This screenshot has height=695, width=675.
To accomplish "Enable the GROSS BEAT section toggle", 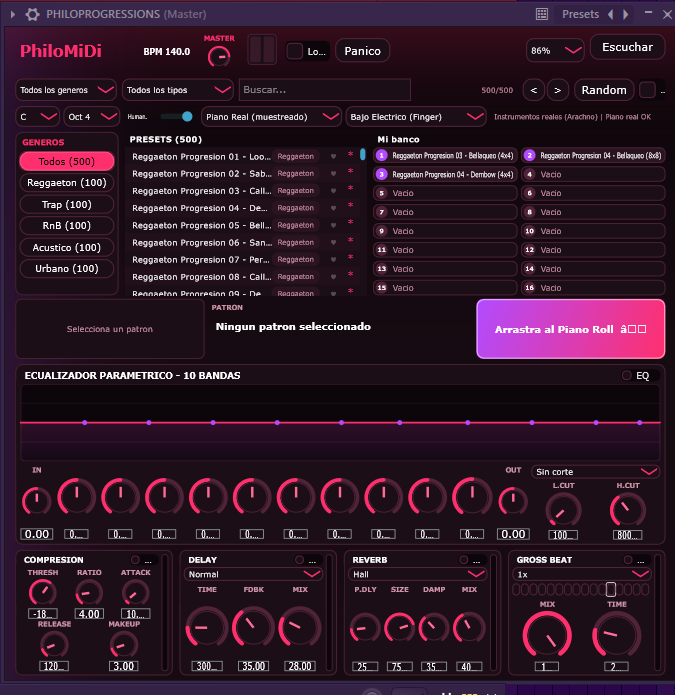I will coord(628,560).
